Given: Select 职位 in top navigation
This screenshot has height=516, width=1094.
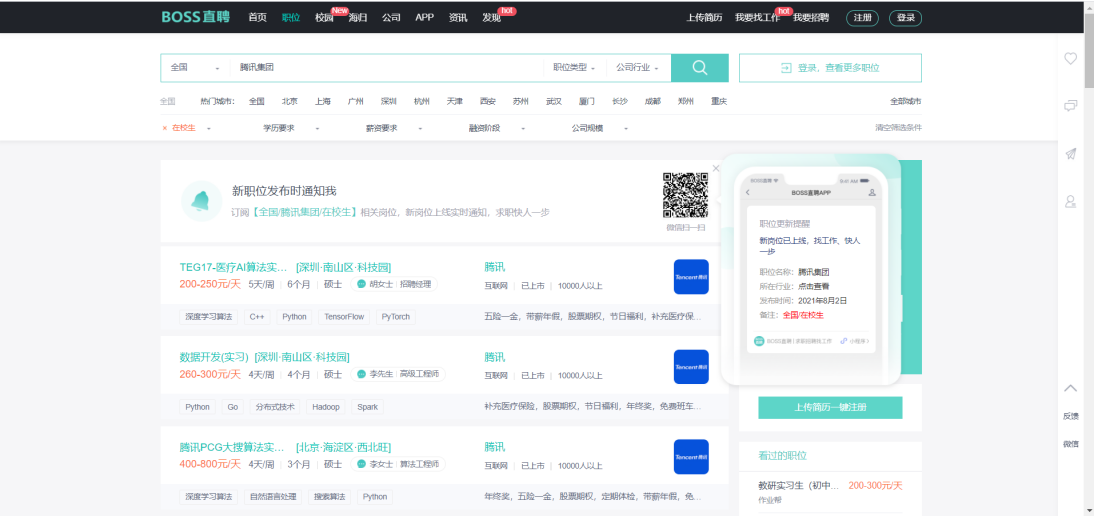Looking at the screenshot, I should click(x=291, y=17).
